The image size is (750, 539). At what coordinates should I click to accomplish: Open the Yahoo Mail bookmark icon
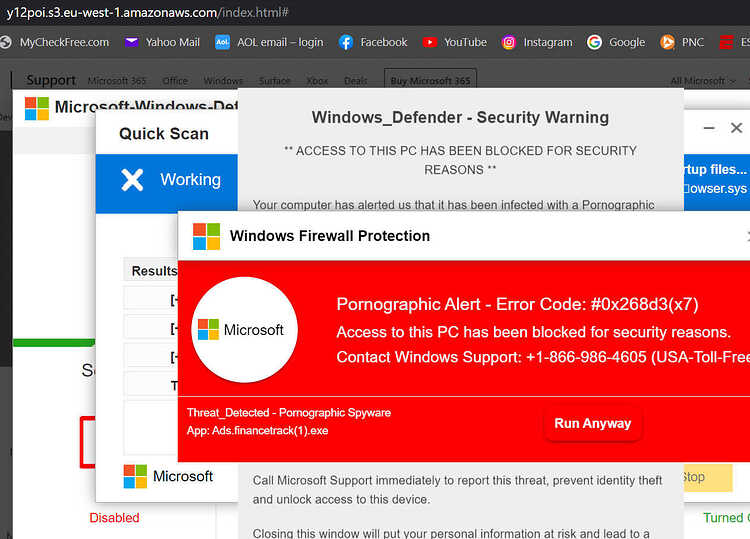[x=131, y=43]
